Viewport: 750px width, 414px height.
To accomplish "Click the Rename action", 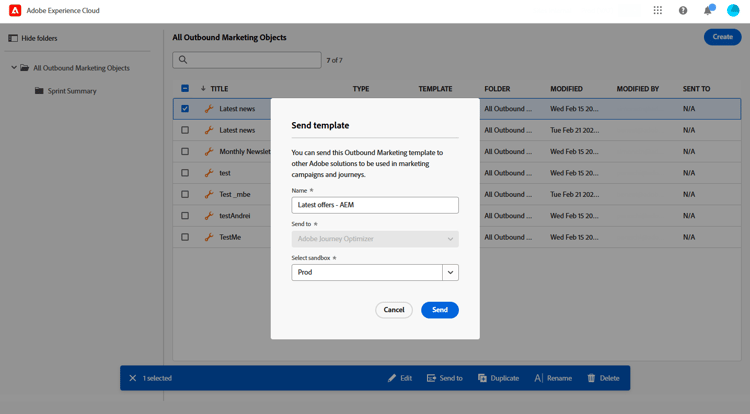I will 553,378.
